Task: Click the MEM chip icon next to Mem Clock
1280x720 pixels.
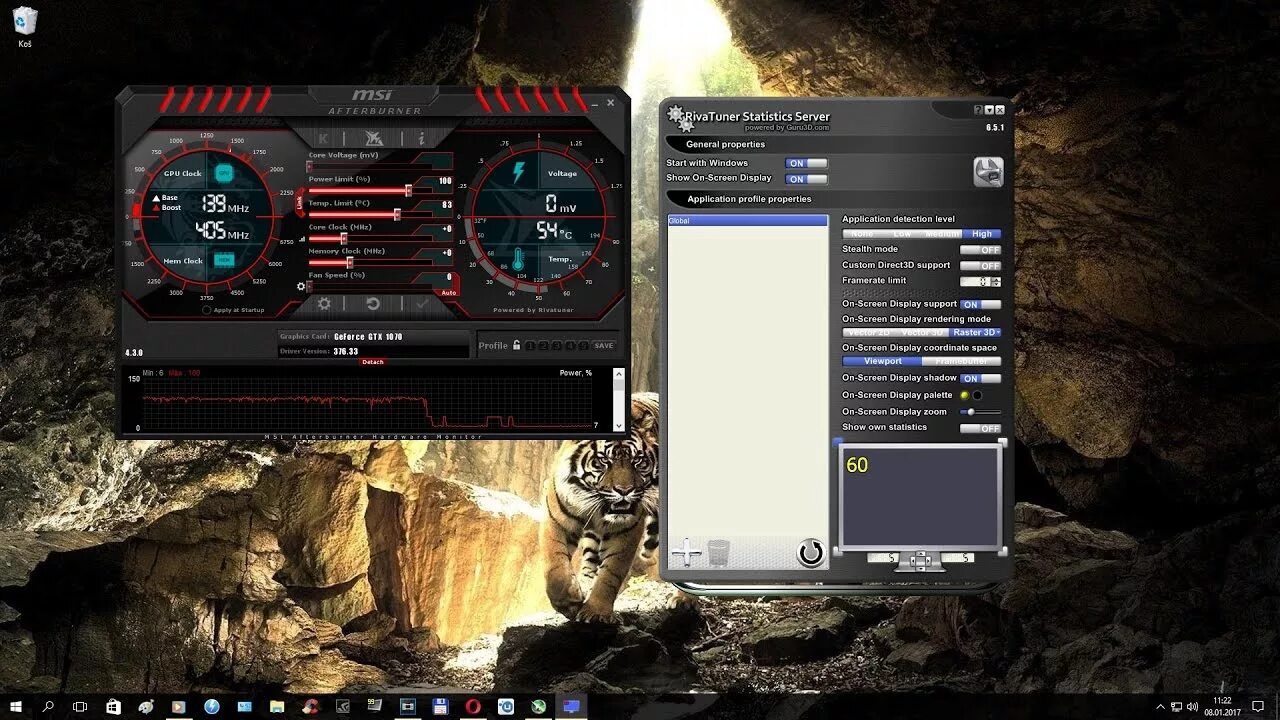Action: pyautogui.click(x=224, y=260)
